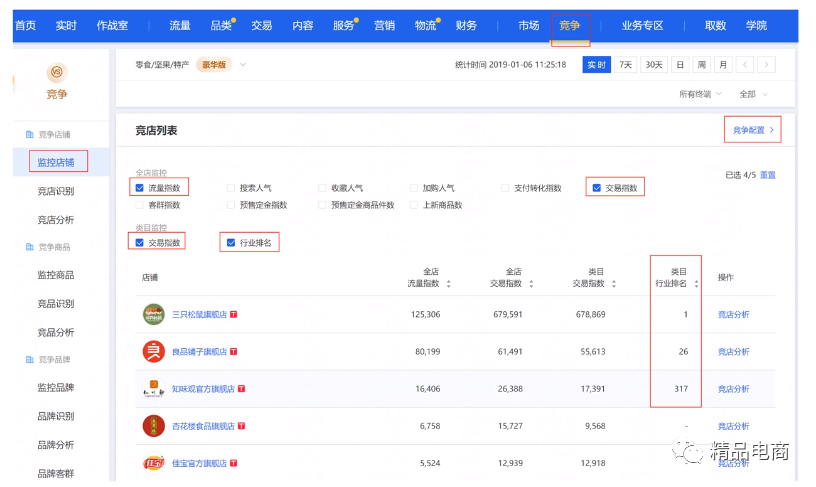Viewport: 816px width, 487px height.
Task: Select the 交易 navigation tab
Action: pos(261,25)
